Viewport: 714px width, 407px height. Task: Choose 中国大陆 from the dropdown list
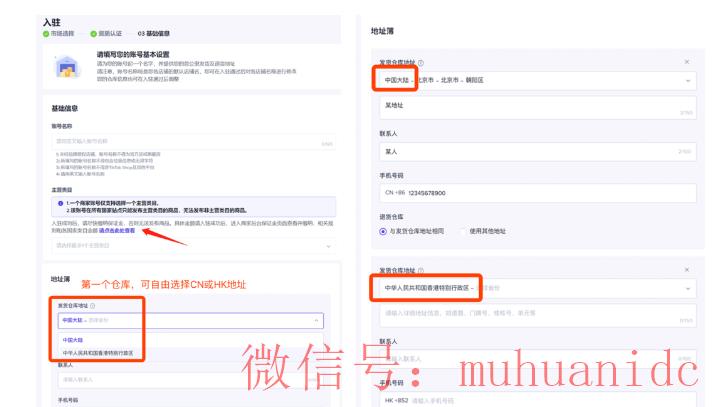point(73,340)
